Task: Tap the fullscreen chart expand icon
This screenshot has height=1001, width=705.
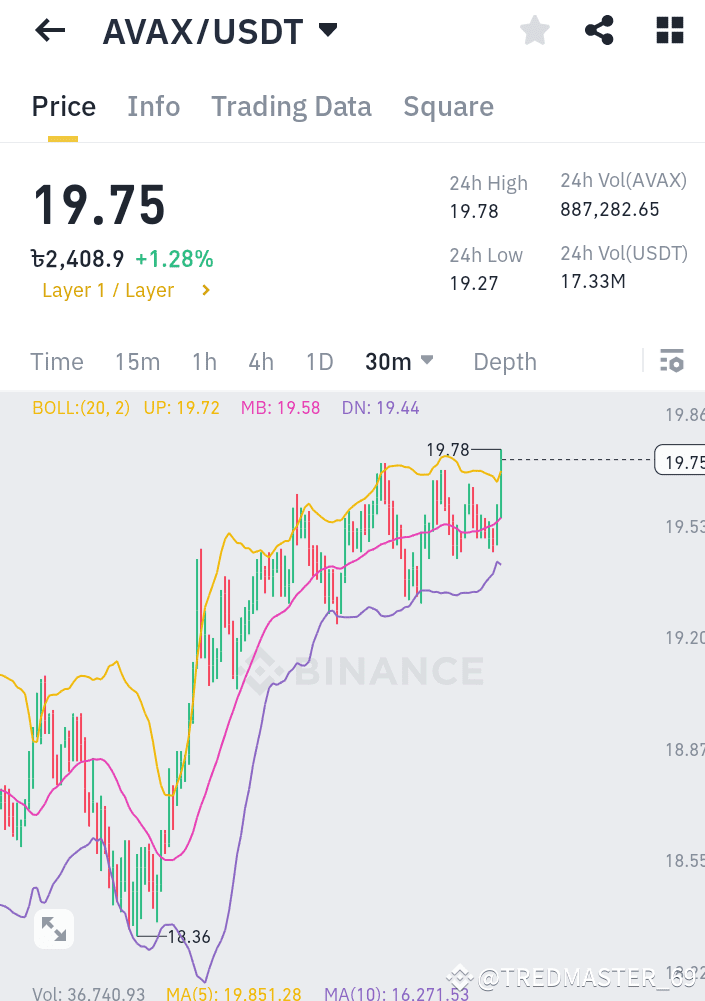Action: click(x=54, y=928)
